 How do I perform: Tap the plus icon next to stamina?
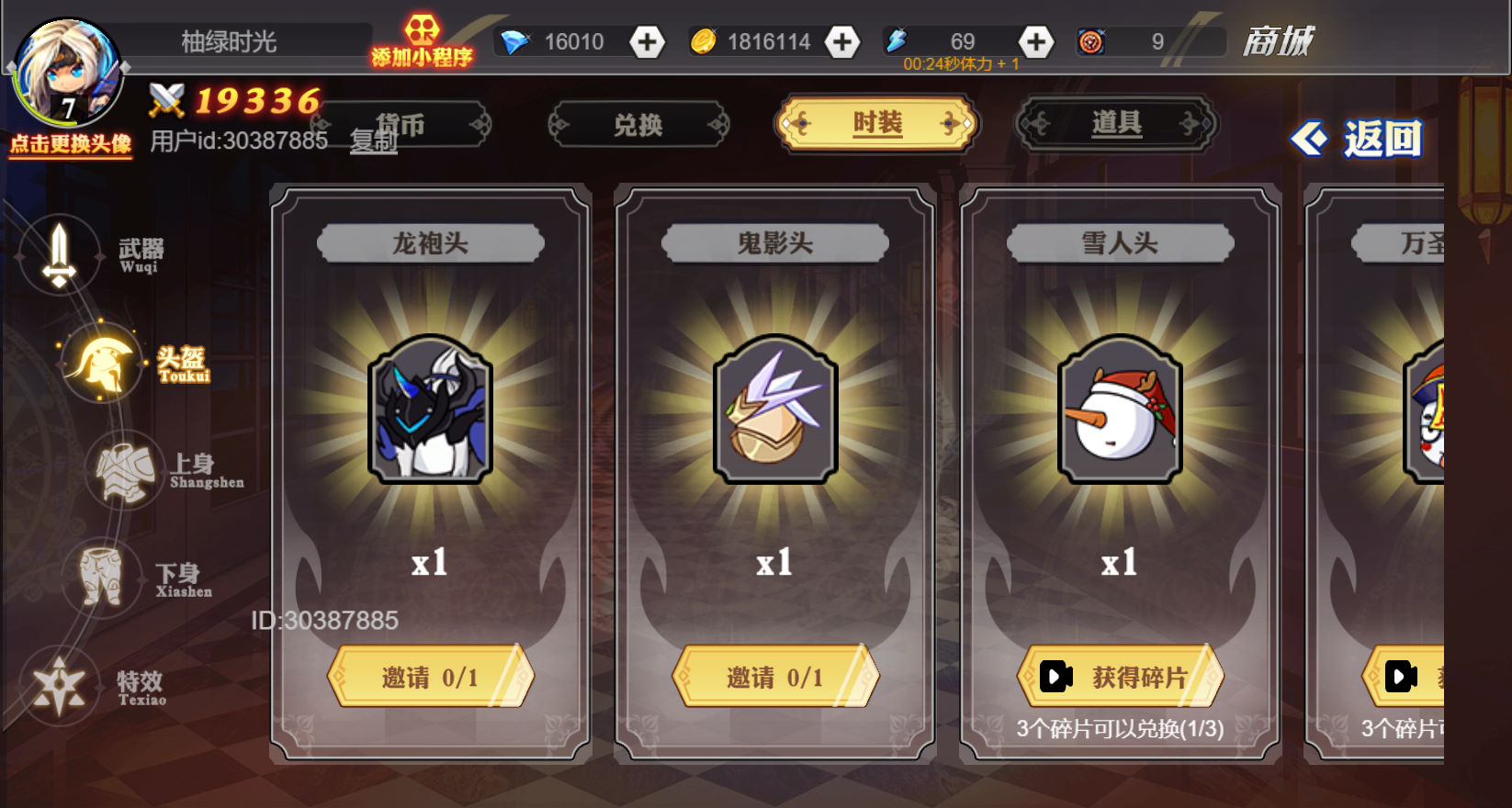[x=1036, y=41]
